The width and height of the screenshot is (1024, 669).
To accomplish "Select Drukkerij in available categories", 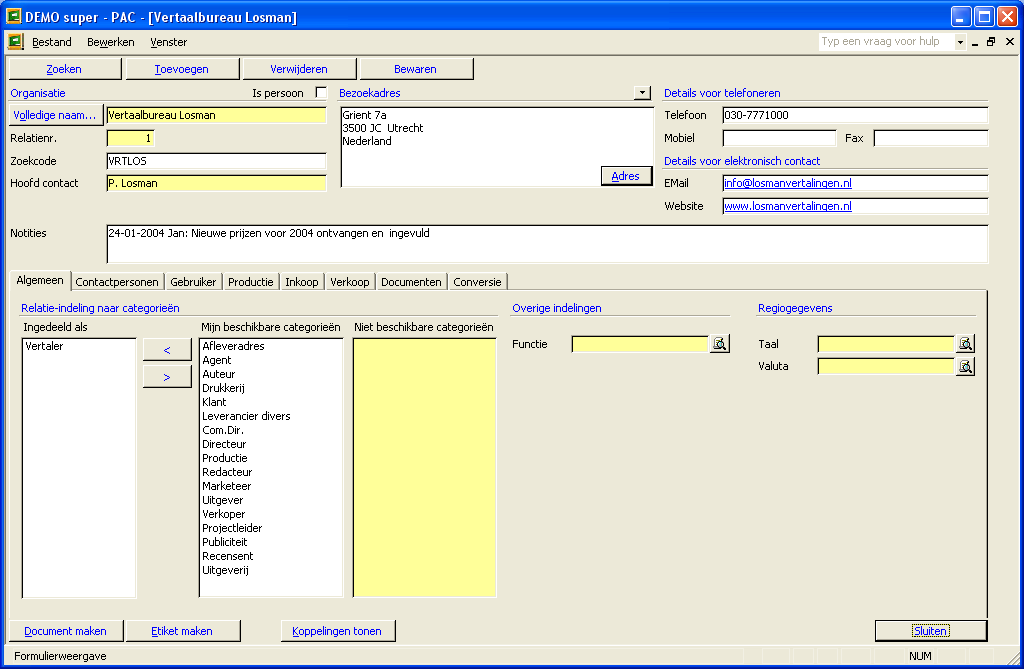I will point(270,388).
